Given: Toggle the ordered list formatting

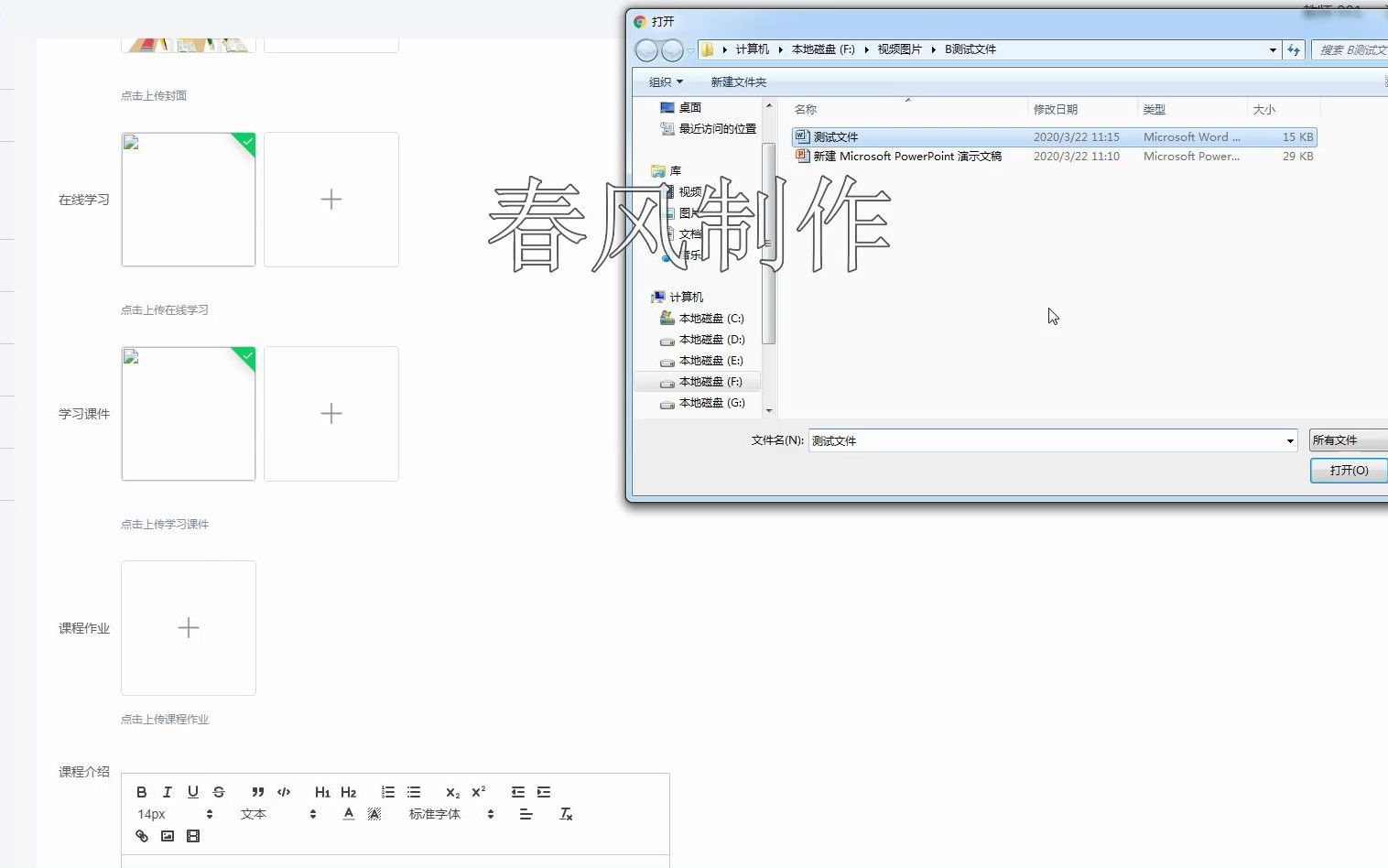Looking at the screenshot, I should point(387,791).
